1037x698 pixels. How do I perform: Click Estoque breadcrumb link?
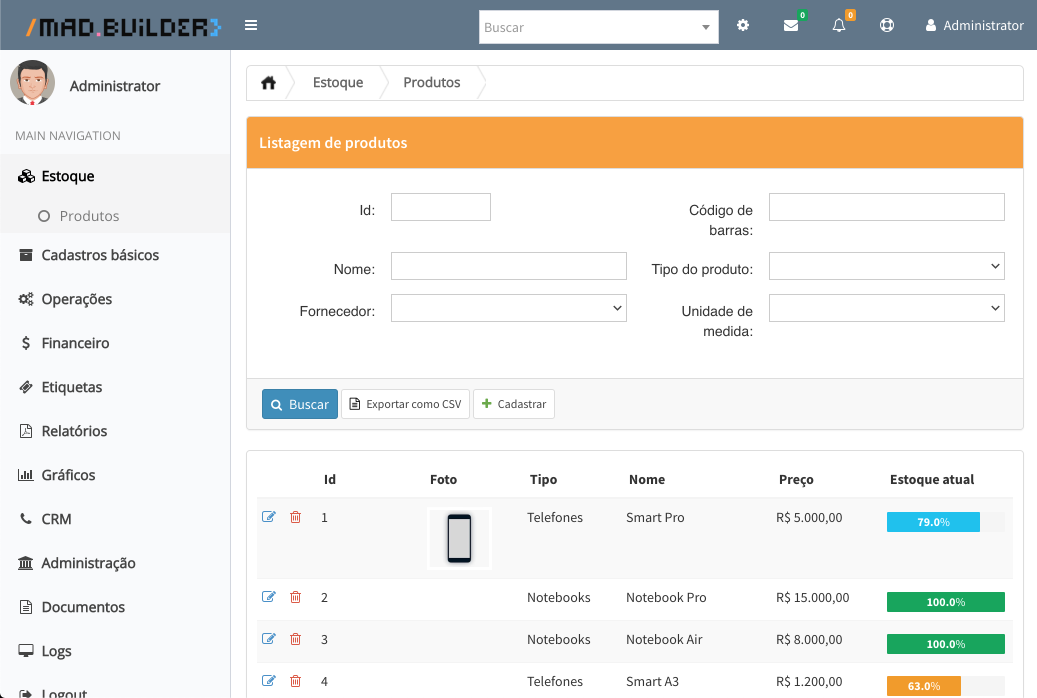(338, 83)
